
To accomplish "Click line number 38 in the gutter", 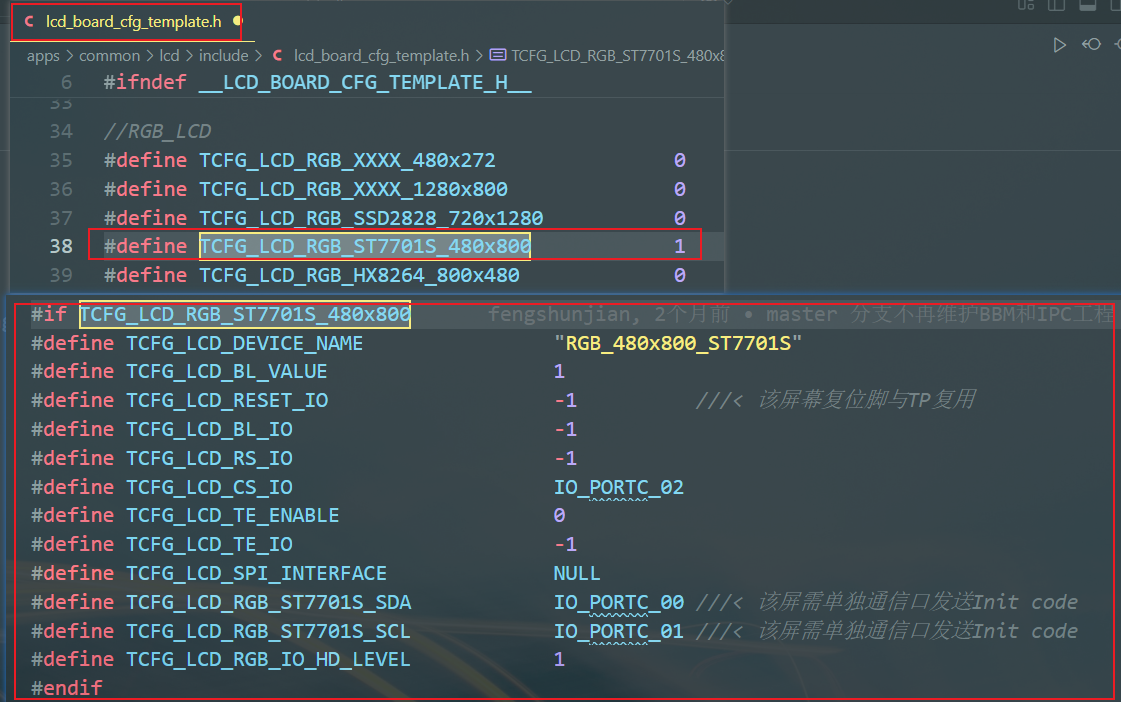I will click(61, 247).
